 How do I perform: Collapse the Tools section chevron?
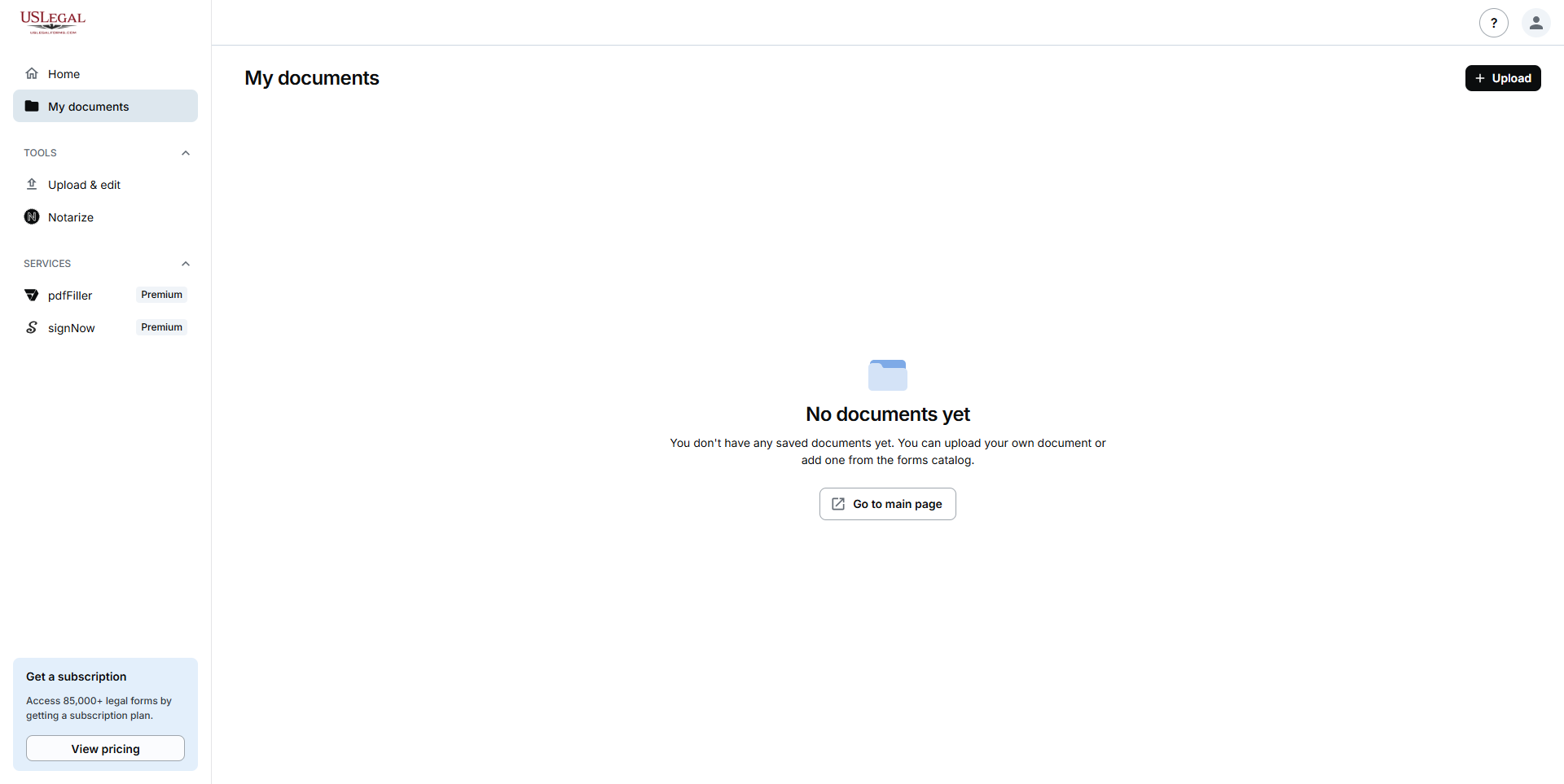(x=186, y=153)
